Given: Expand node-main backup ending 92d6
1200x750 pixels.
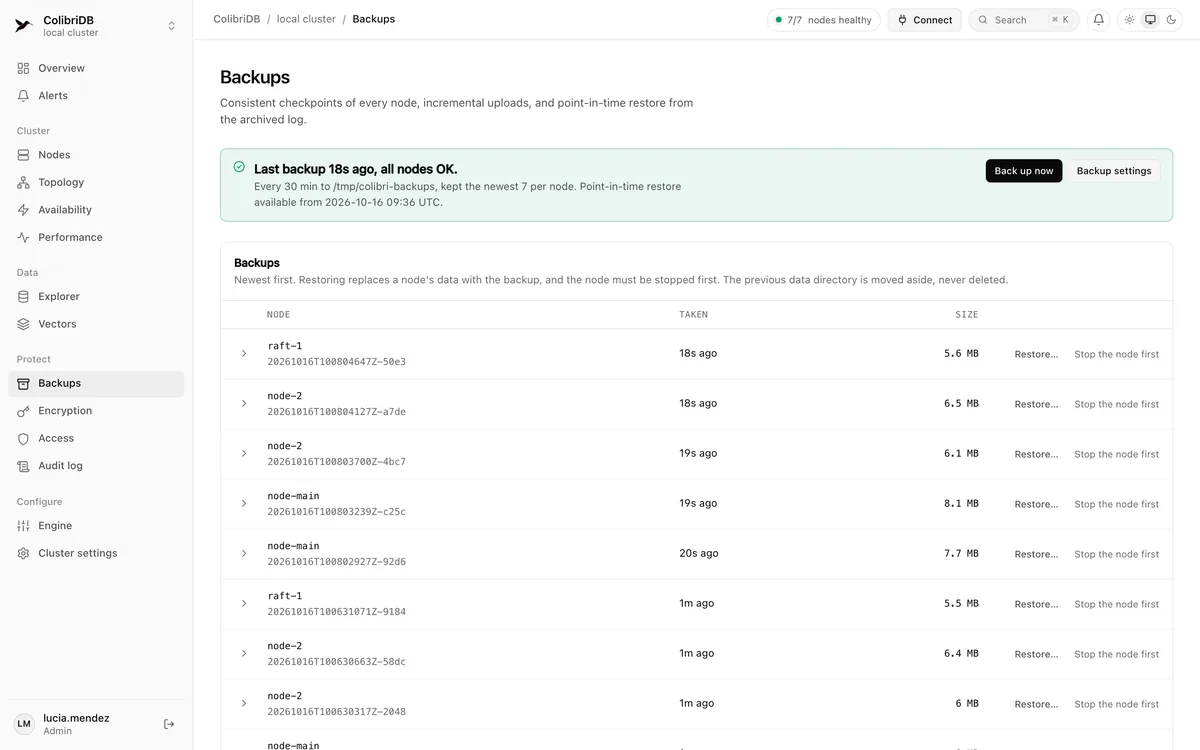Looking at the screenshot, I should 244,554.
